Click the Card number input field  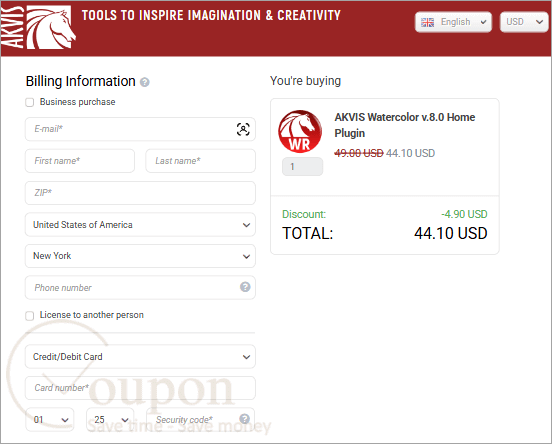tap(140, 388)
